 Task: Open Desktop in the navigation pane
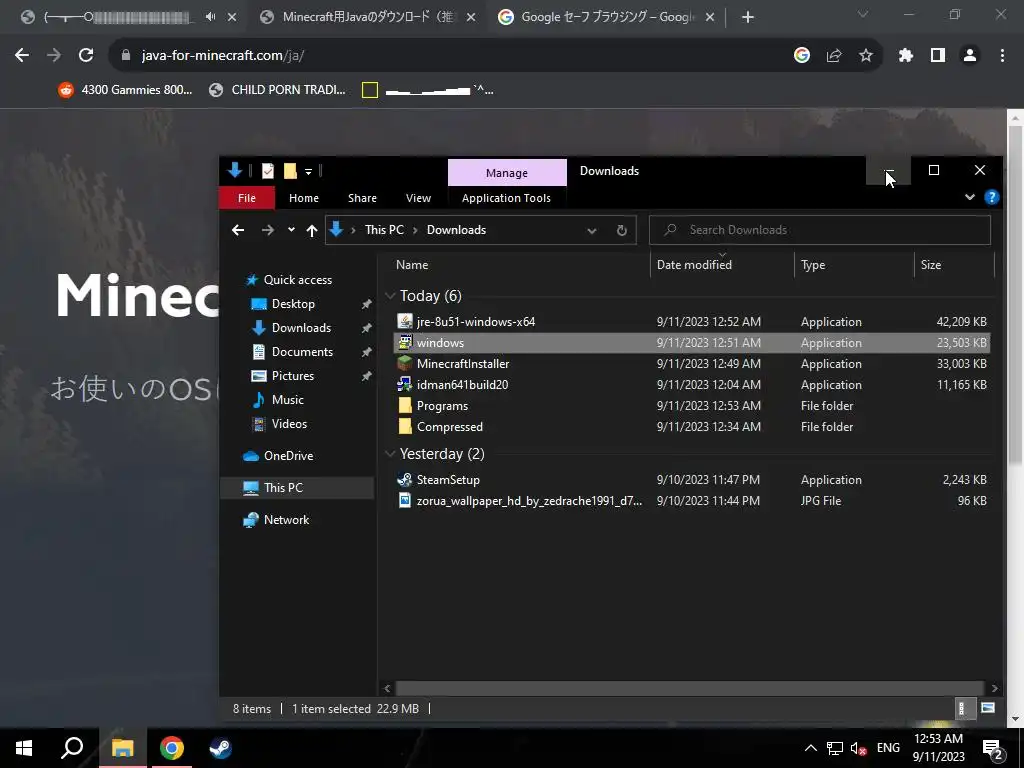point(293,304)
